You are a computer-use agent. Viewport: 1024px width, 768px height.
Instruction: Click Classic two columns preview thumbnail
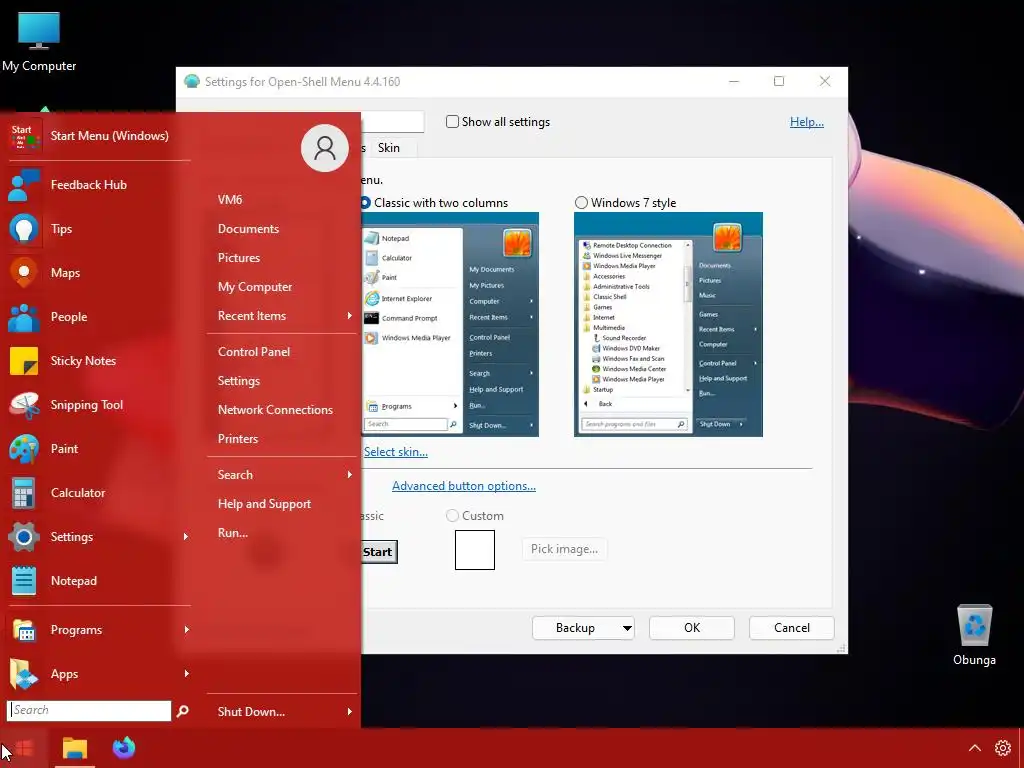450,325
